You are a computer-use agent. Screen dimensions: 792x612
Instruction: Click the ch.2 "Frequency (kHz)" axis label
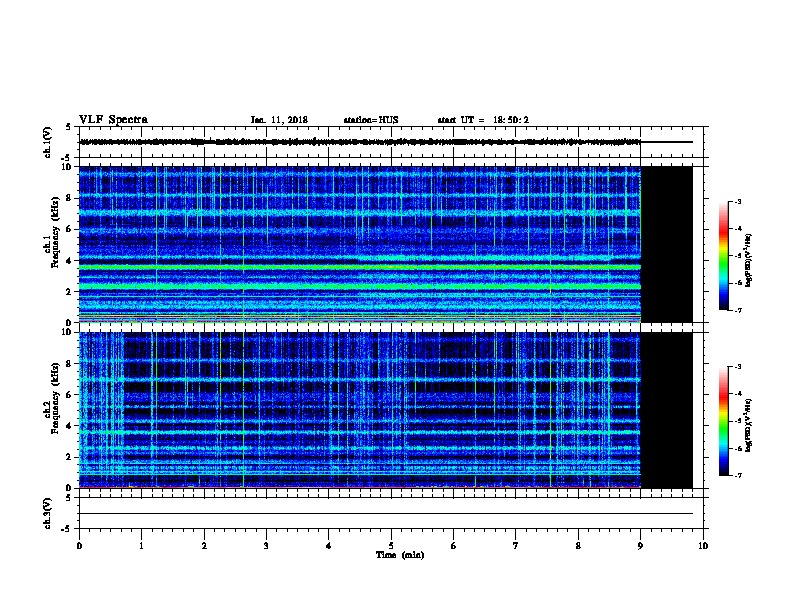click(55, 398)
